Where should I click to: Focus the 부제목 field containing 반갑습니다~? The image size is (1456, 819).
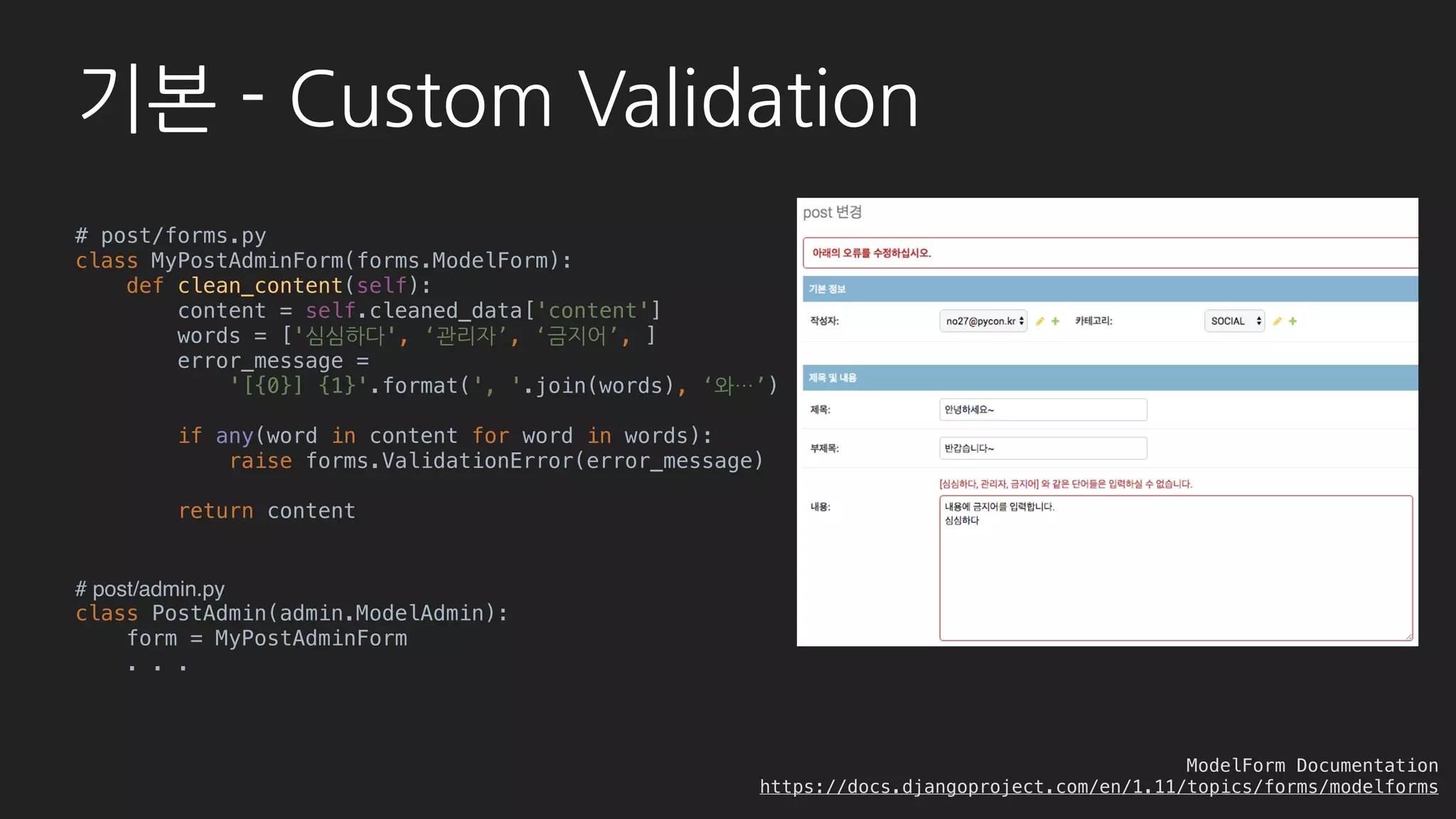[x=1042, y=449]
